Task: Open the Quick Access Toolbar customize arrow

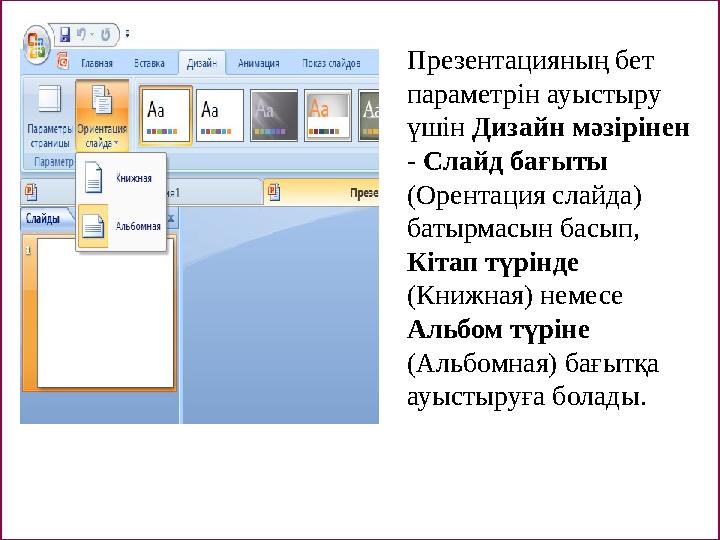Action: click(x=127, y=34)
